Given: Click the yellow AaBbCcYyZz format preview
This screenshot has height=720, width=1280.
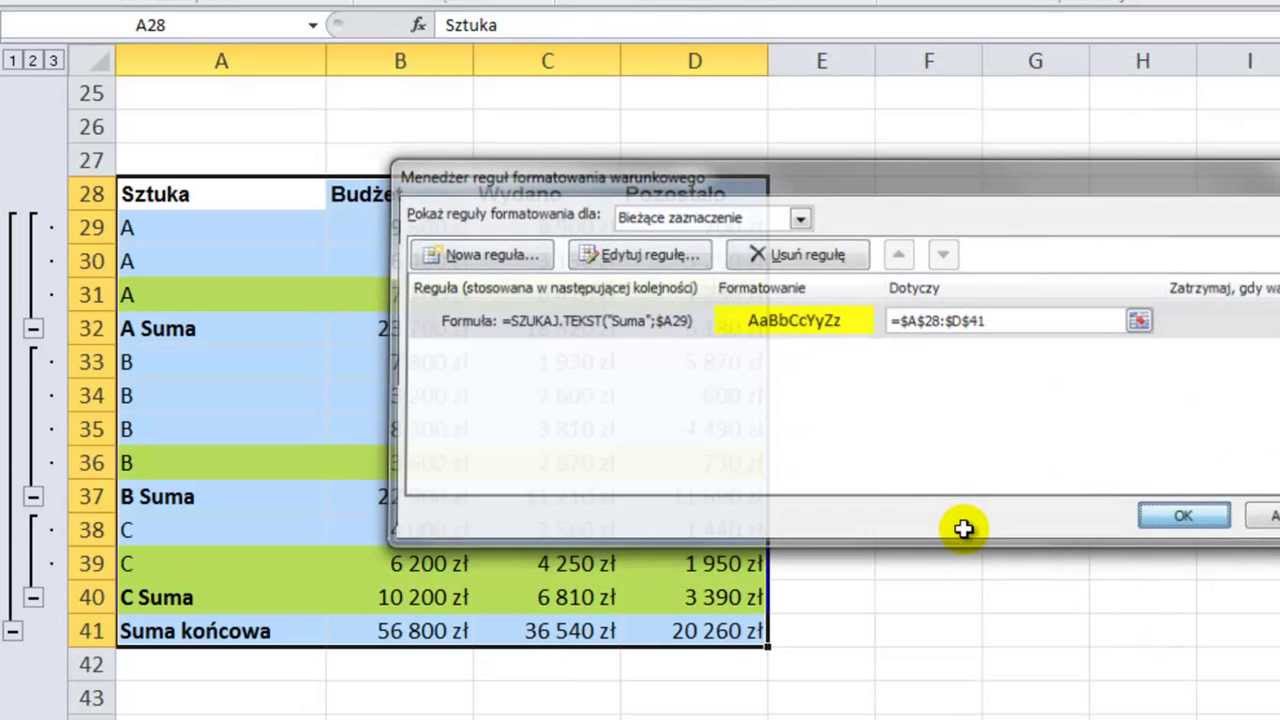Looking at the screenshot, I should pyautogui.click(x=794, y=321).
